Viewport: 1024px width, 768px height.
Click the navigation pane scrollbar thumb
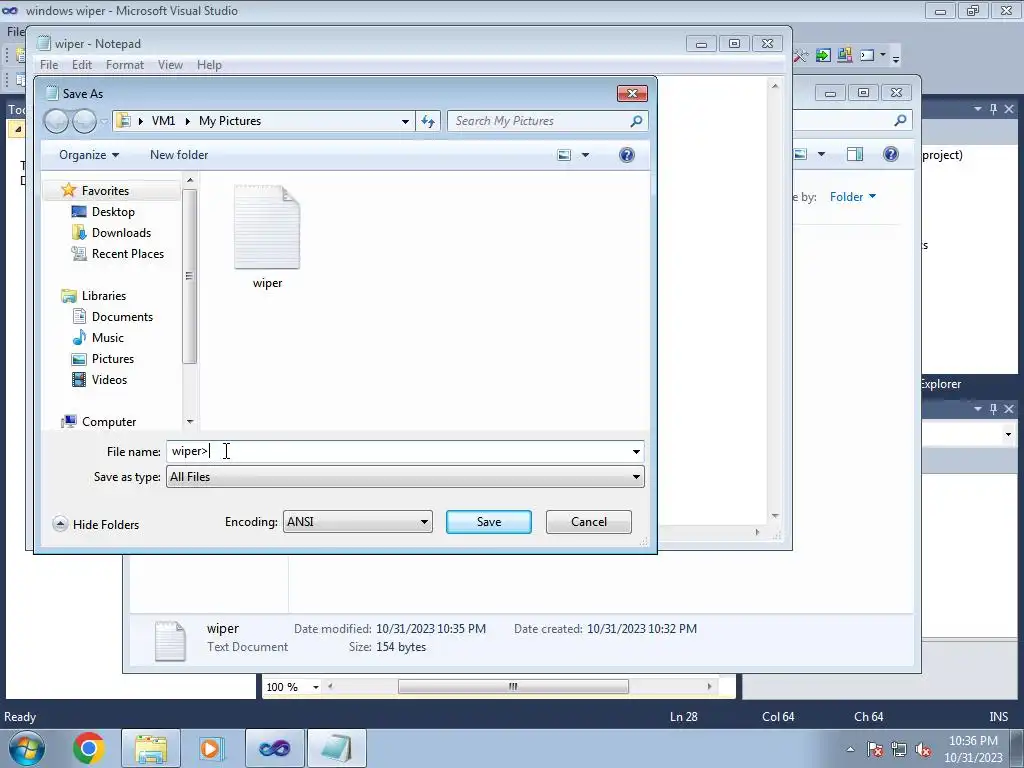pos(189,276)
